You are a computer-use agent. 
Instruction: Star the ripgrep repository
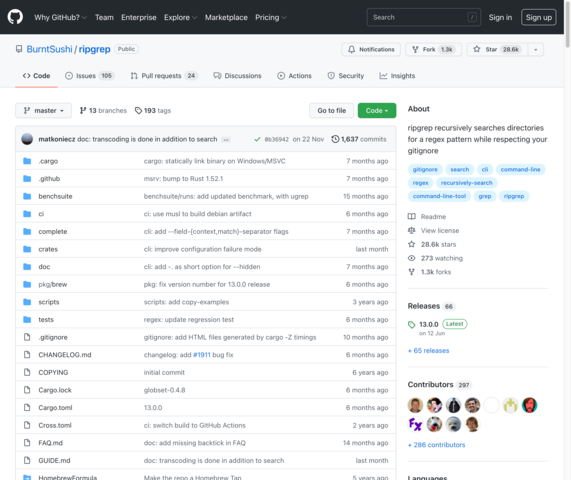coord(497,50)
